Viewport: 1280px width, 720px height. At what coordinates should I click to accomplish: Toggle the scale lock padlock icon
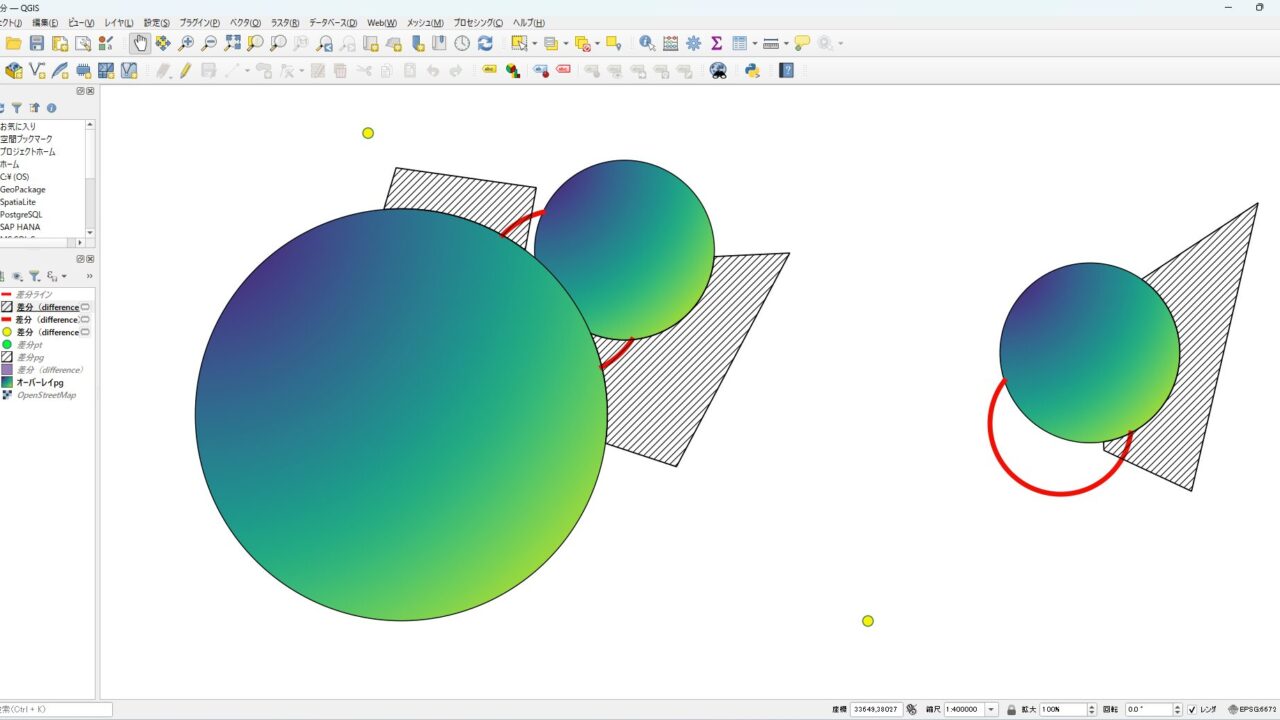point(1011,709)
